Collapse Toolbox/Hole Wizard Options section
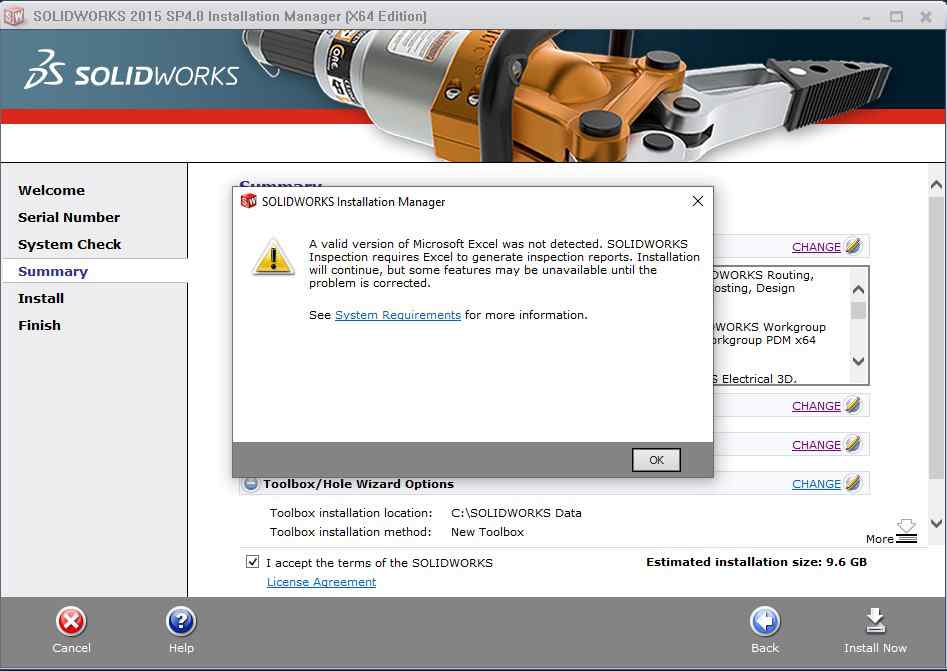The height and width of the screenshot is (671, 947). (x=251, y=484)
